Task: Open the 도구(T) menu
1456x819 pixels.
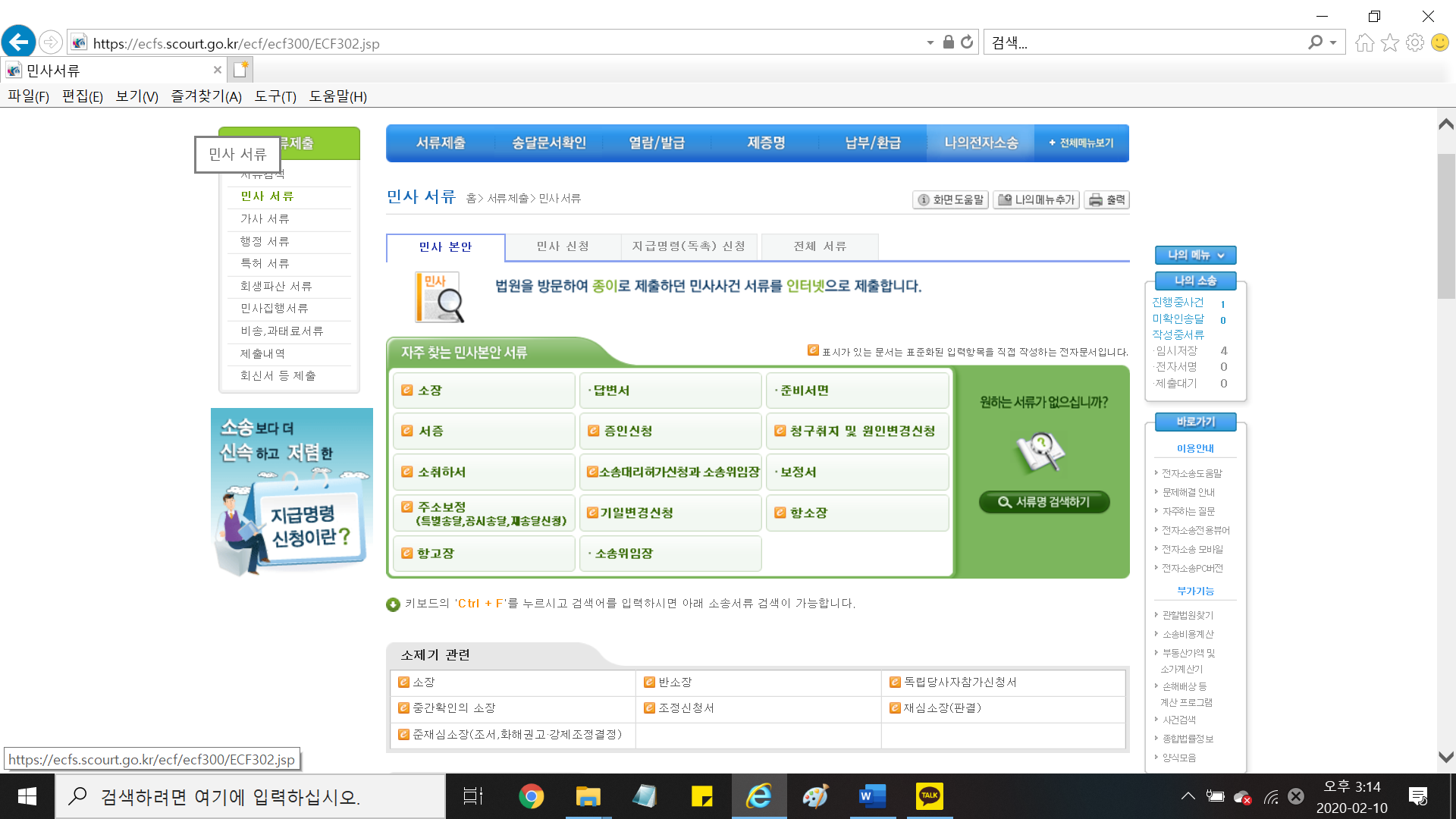Action: point(275,96)
